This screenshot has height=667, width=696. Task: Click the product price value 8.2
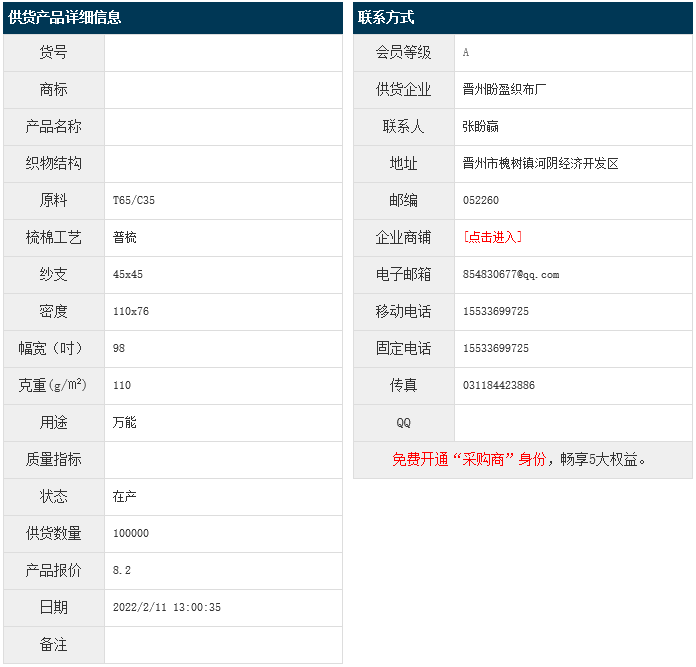click(122, 570)
